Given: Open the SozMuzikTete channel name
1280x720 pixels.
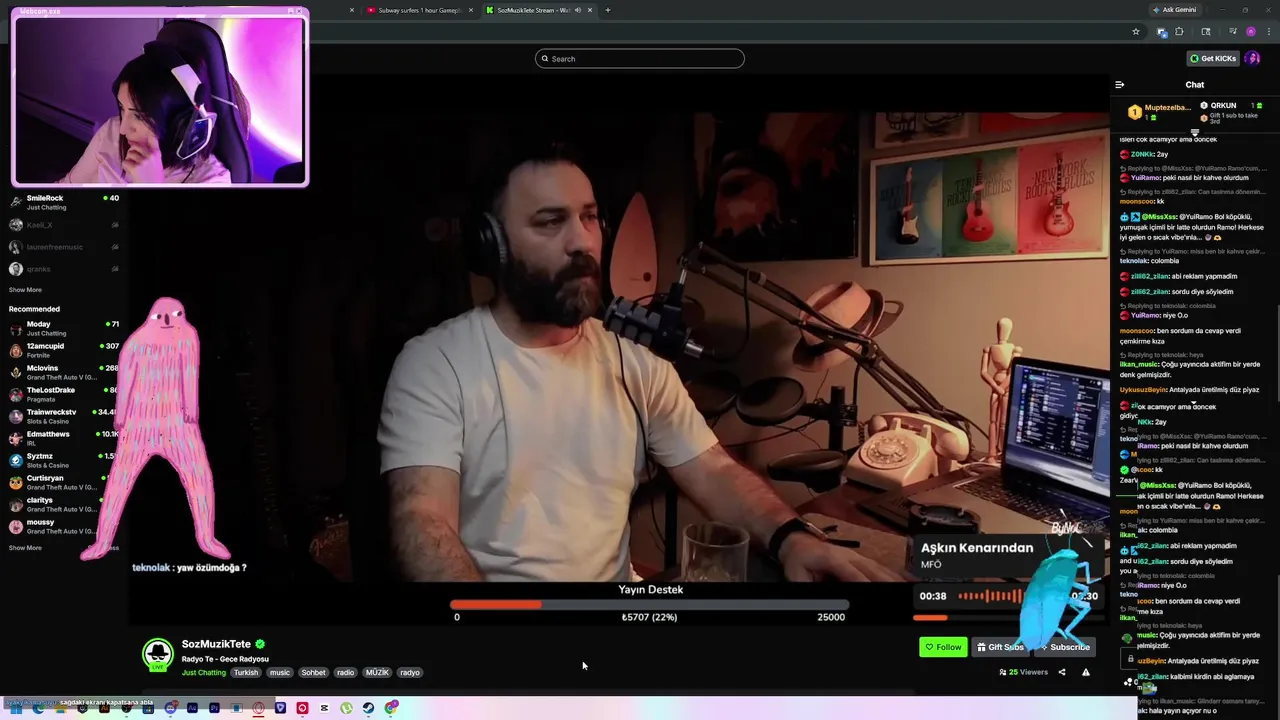Looking at the screenshot, I should [216, 645].
